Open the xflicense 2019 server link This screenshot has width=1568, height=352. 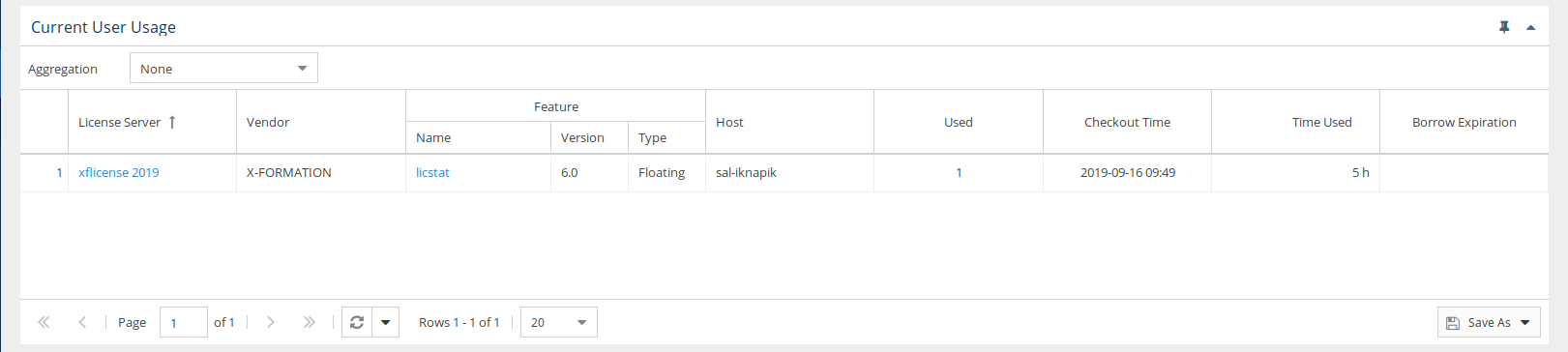coord(118,172)
